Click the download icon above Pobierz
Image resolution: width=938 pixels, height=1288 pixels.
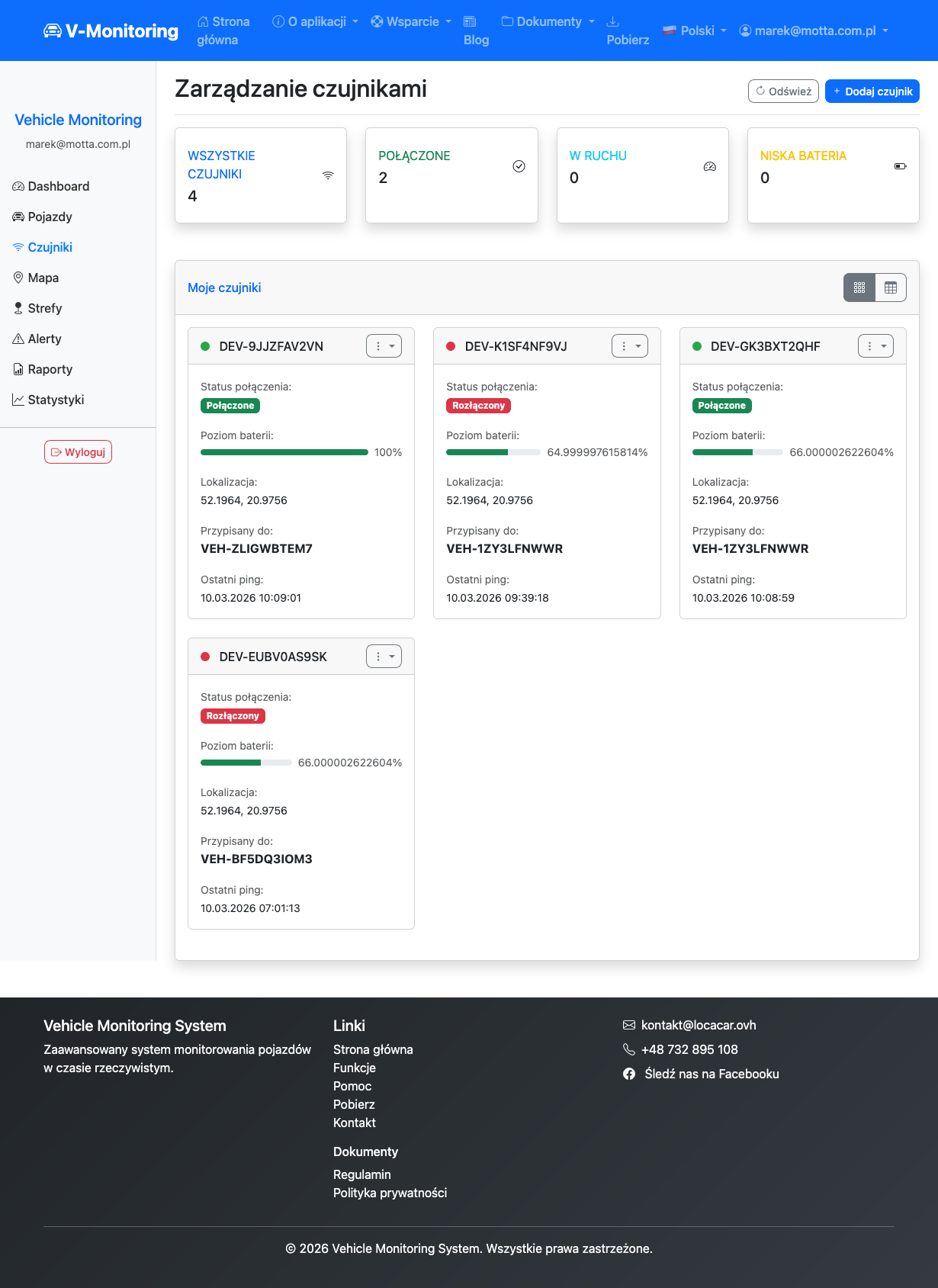coord(612,21)
